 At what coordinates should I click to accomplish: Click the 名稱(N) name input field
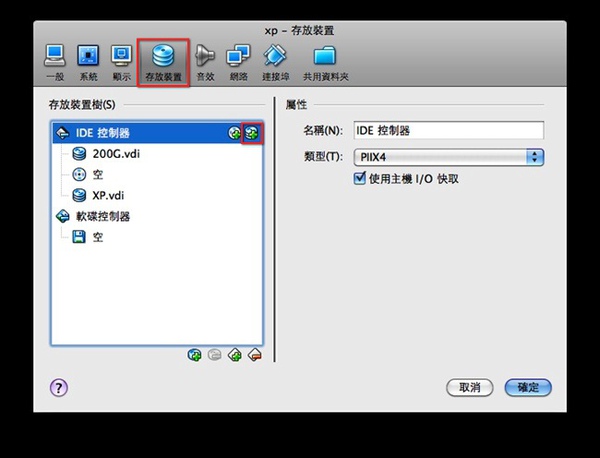coord(449,130)
